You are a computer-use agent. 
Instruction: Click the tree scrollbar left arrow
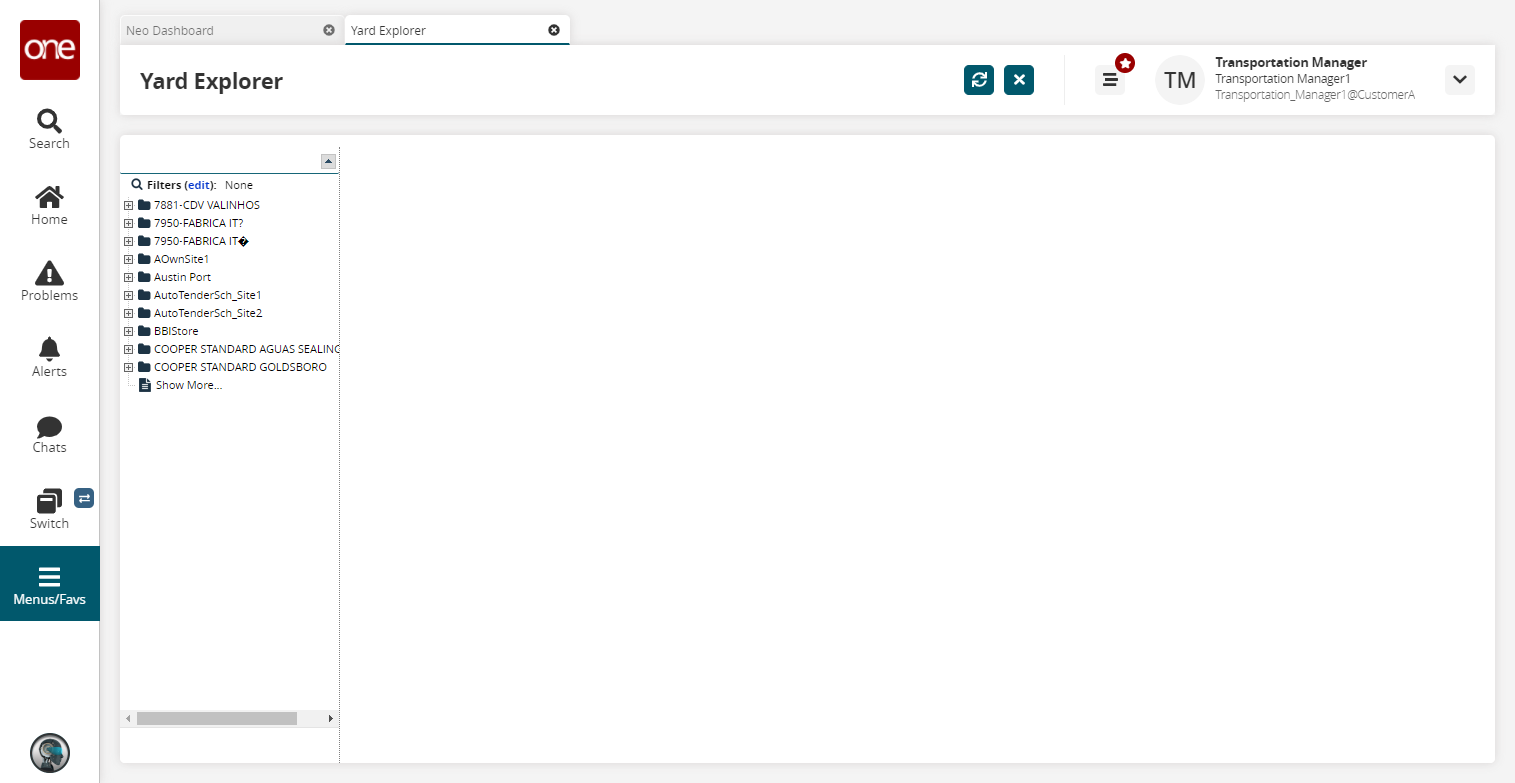(x=127, y=718)
